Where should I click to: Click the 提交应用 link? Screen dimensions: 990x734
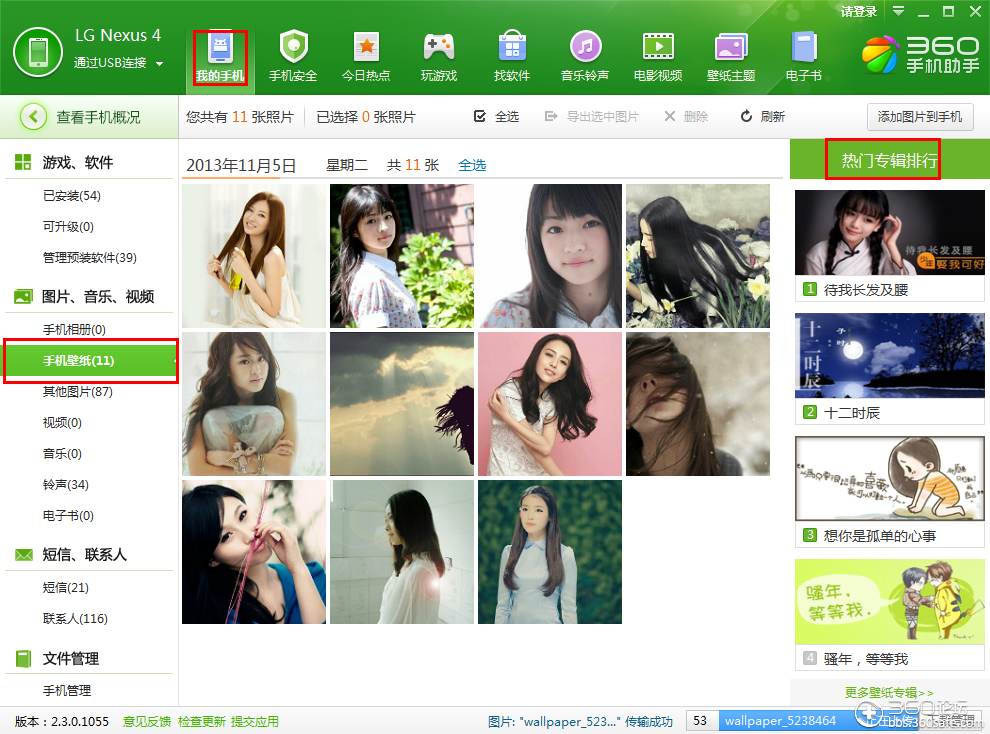[x=254, y=721]
